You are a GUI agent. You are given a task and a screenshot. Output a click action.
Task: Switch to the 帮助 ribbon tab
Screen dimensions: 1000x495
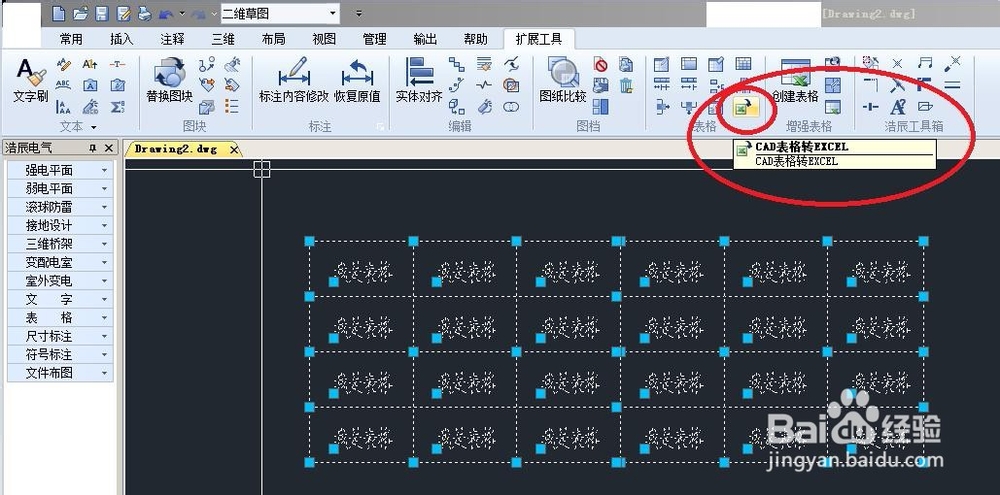(x=476, y=40)
